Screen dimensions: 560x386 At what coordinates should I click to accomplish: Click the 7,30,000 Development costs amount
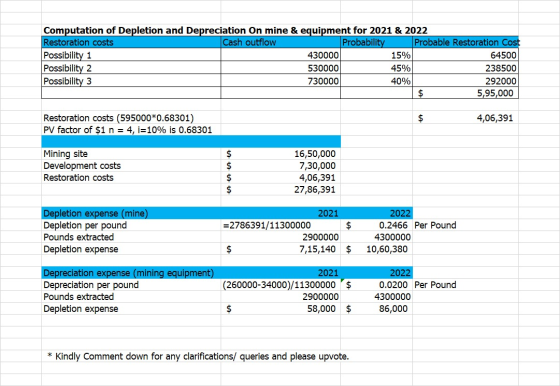coord(318,166)
